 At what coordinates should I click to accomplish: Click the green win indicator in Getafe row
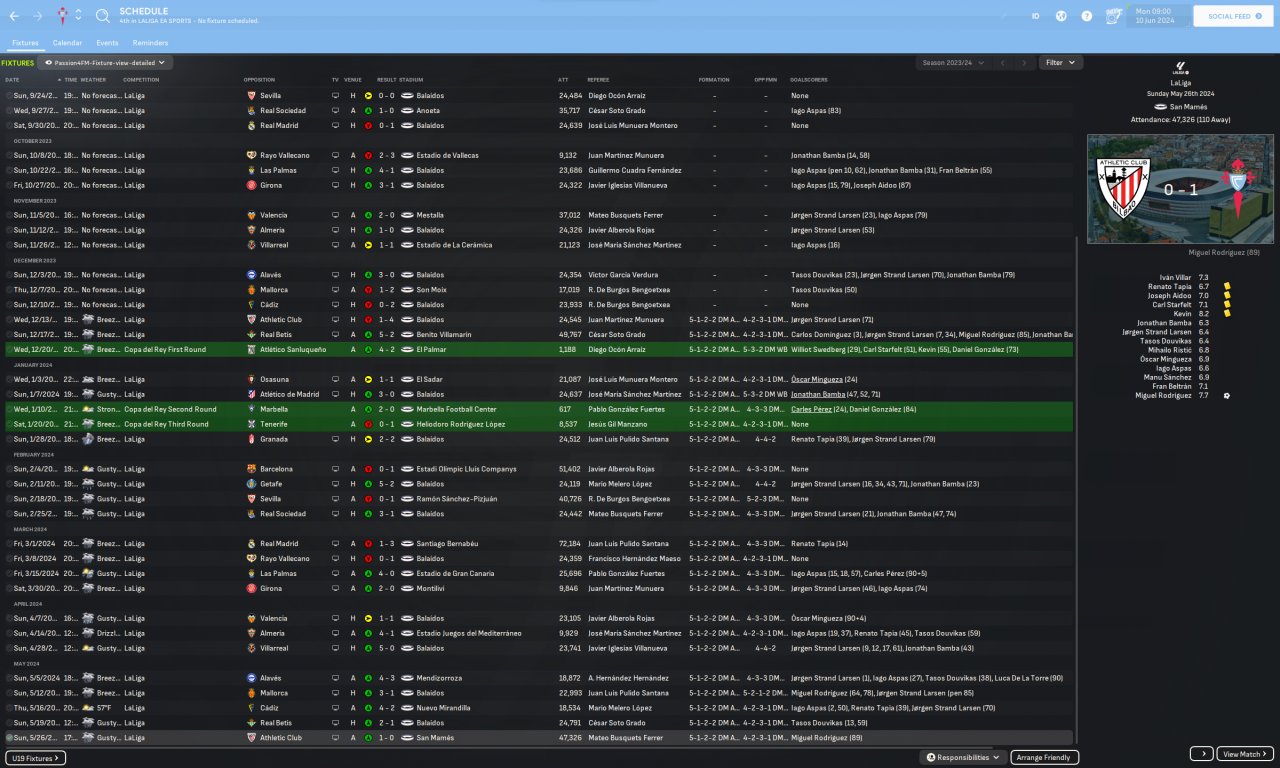click(369, 484)
